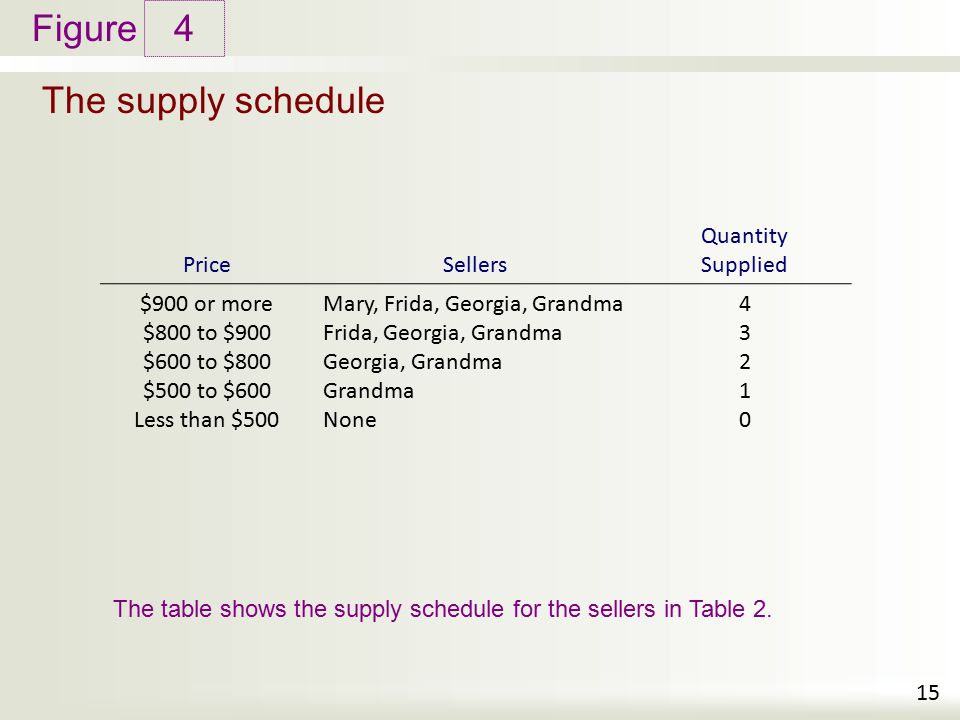Click the caption about Table 2
960x720 pixels.
(442, 609)
